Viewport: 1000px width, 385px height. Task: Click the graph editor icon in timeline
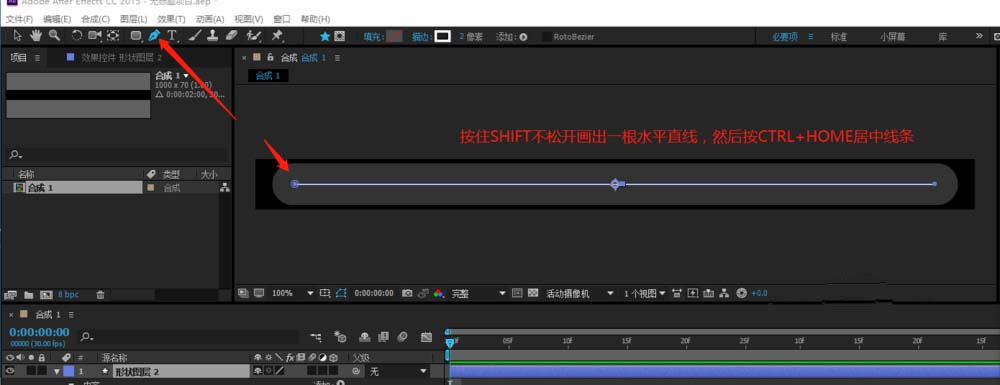coord(426,336)
